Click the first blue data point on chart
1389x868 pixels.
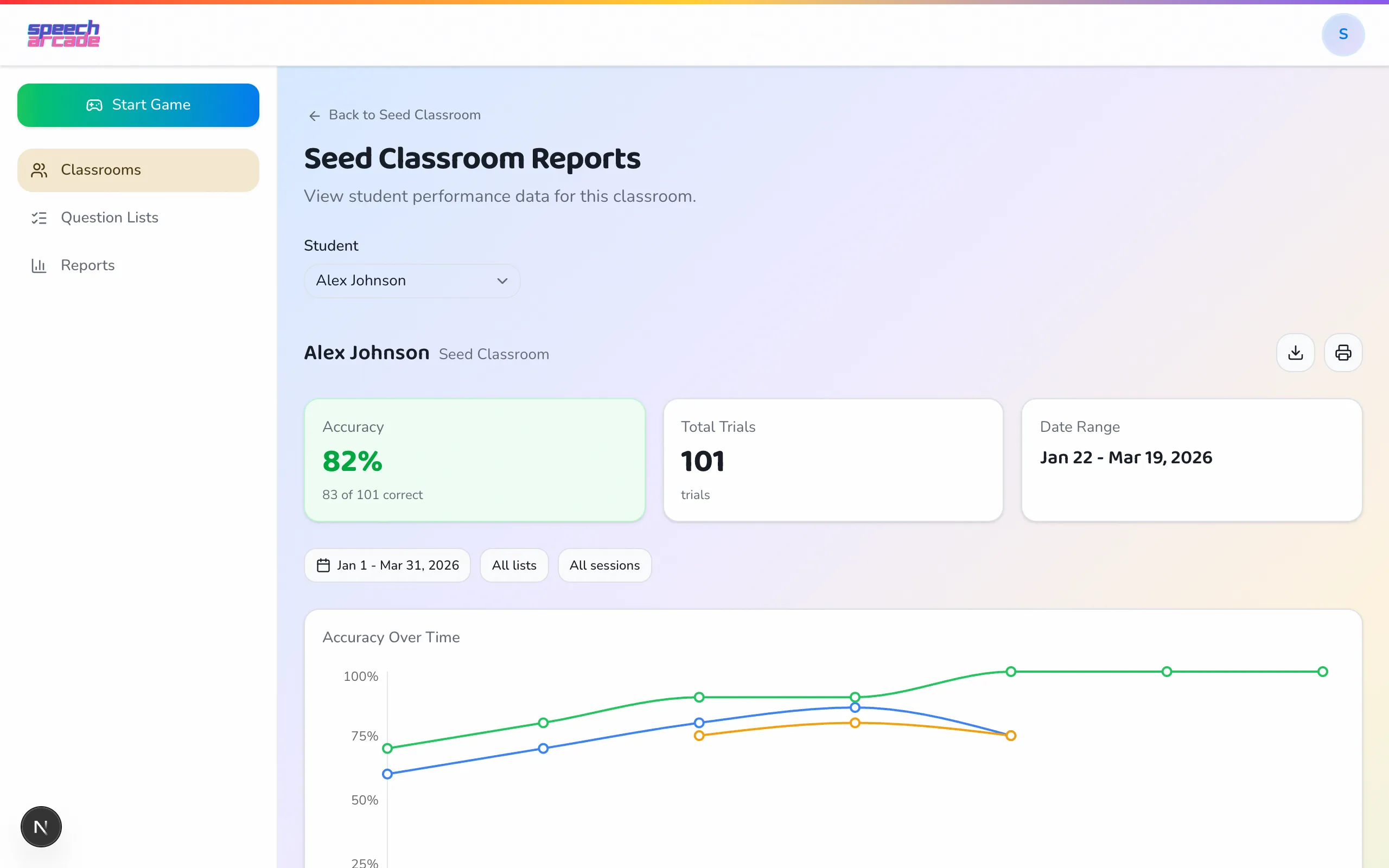387,774
